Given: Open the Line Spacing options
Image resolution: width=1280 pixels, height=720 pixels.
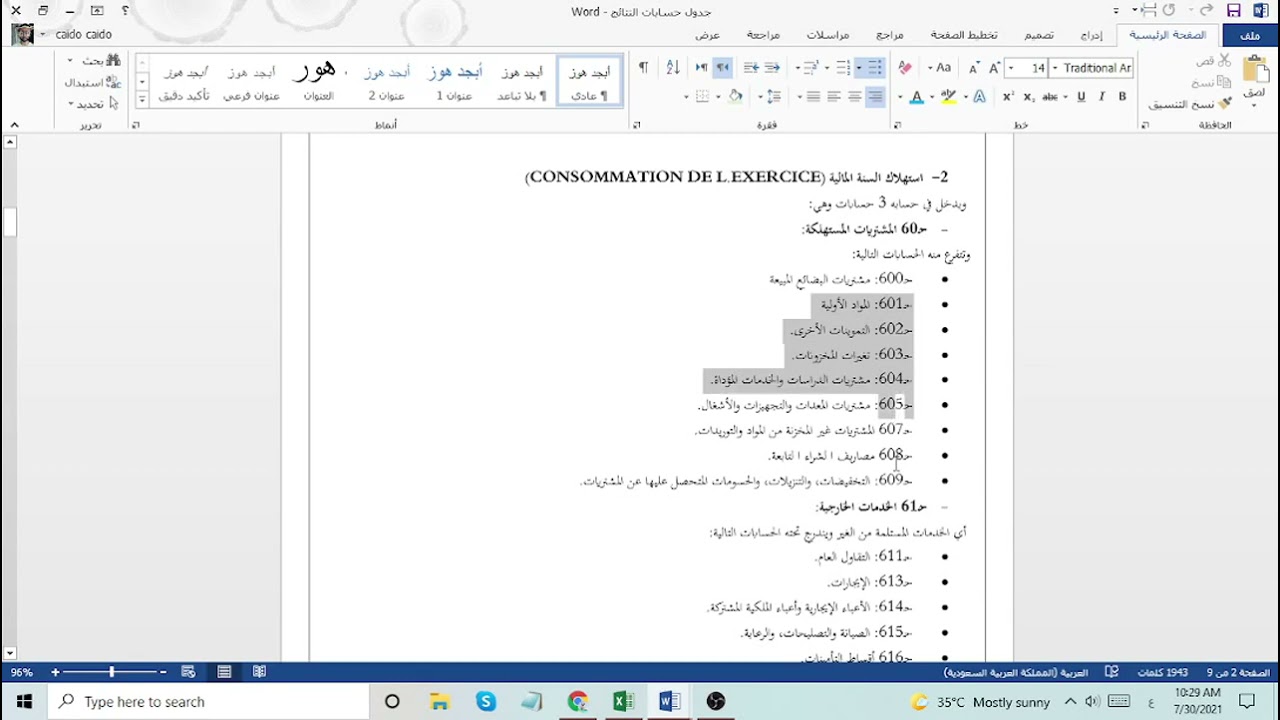Looking at the screenshot, I should tap(773, 97).
